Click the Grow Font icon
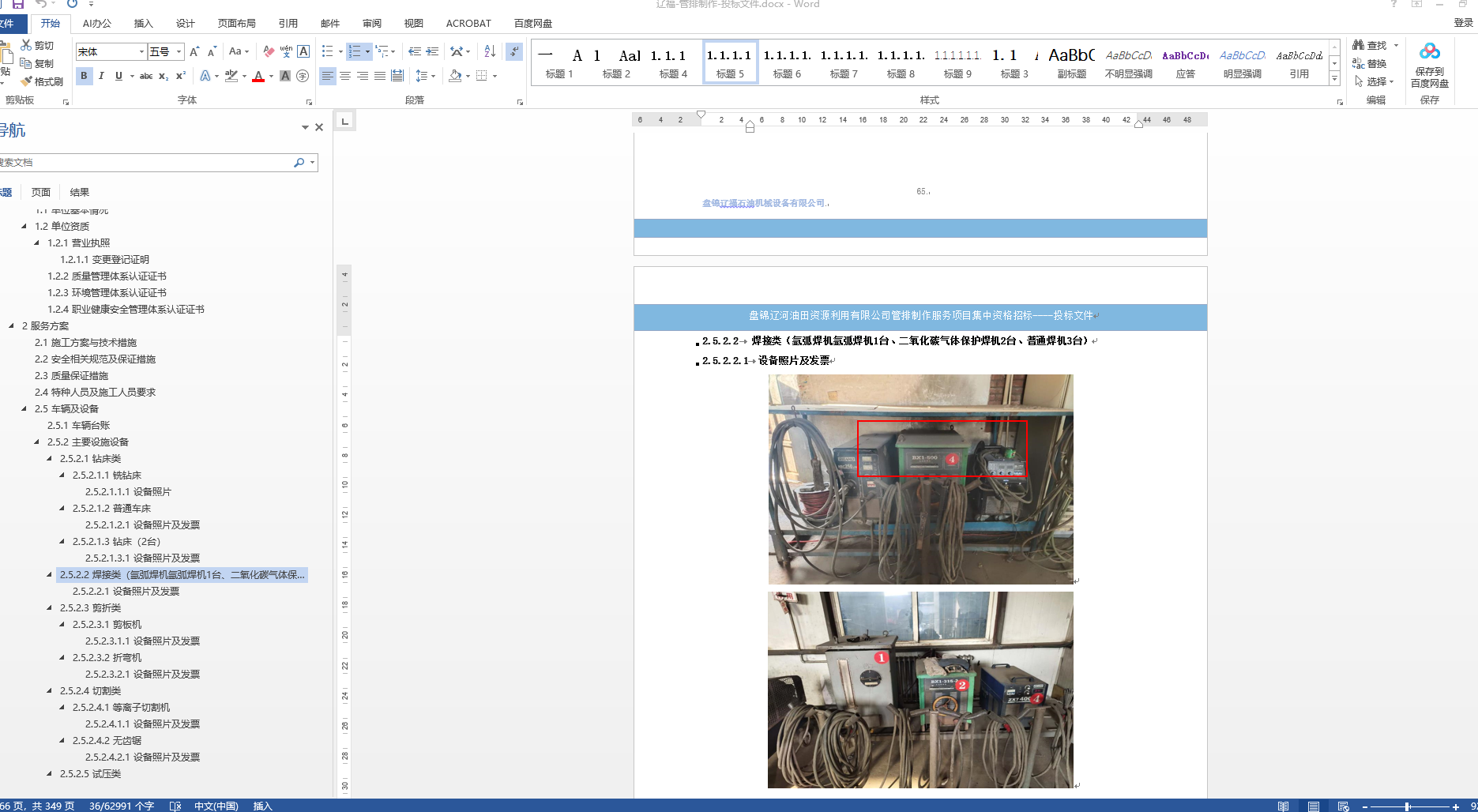Viewport: 1478px width, 812px height. pos(194,52)
